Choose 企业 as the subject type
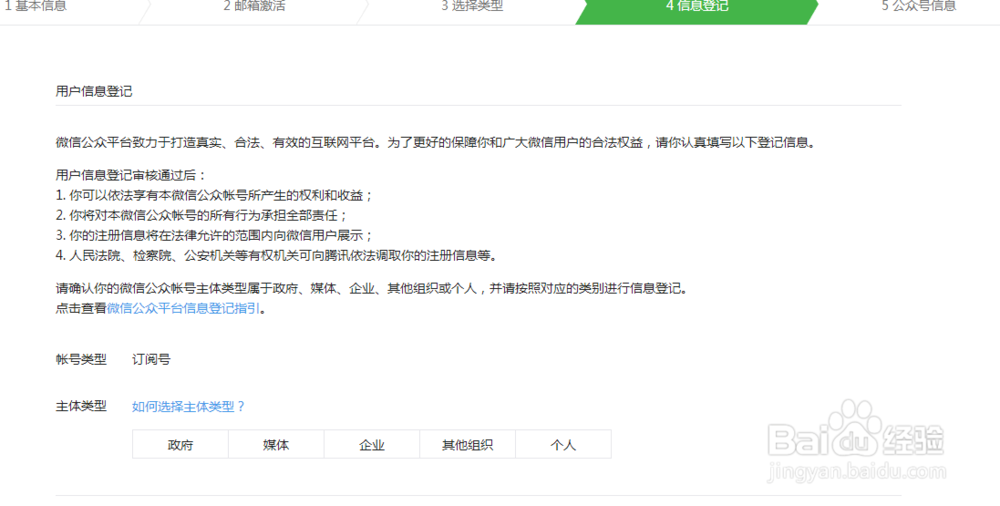The image size is (1000, 506). pyautogui.click(x=372, y=444)
